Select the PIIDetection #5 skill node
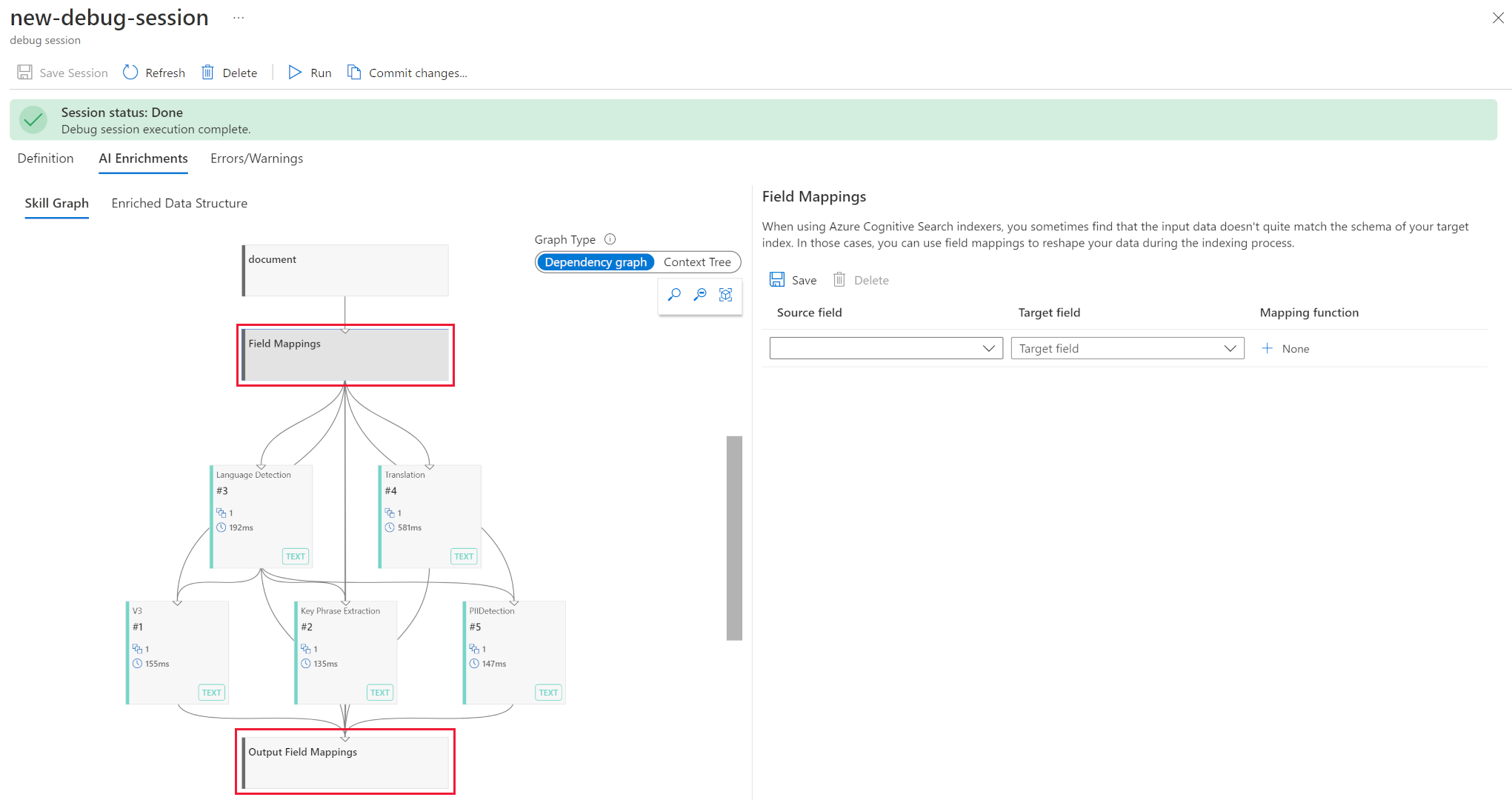 click(x=514, y=653)
